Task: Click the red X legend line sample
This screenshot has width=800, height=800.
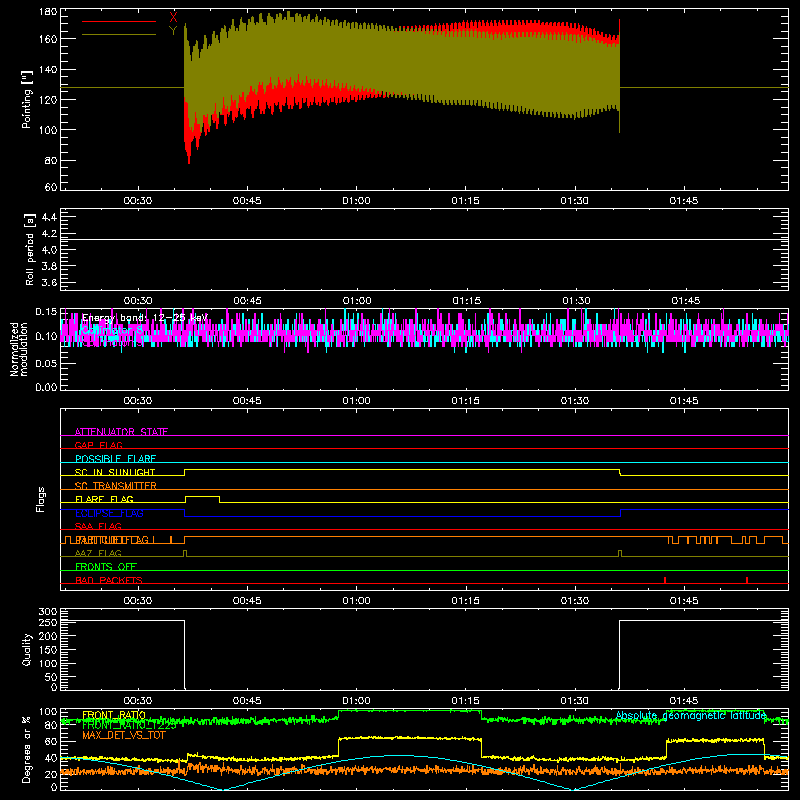Action: (119, 21)
